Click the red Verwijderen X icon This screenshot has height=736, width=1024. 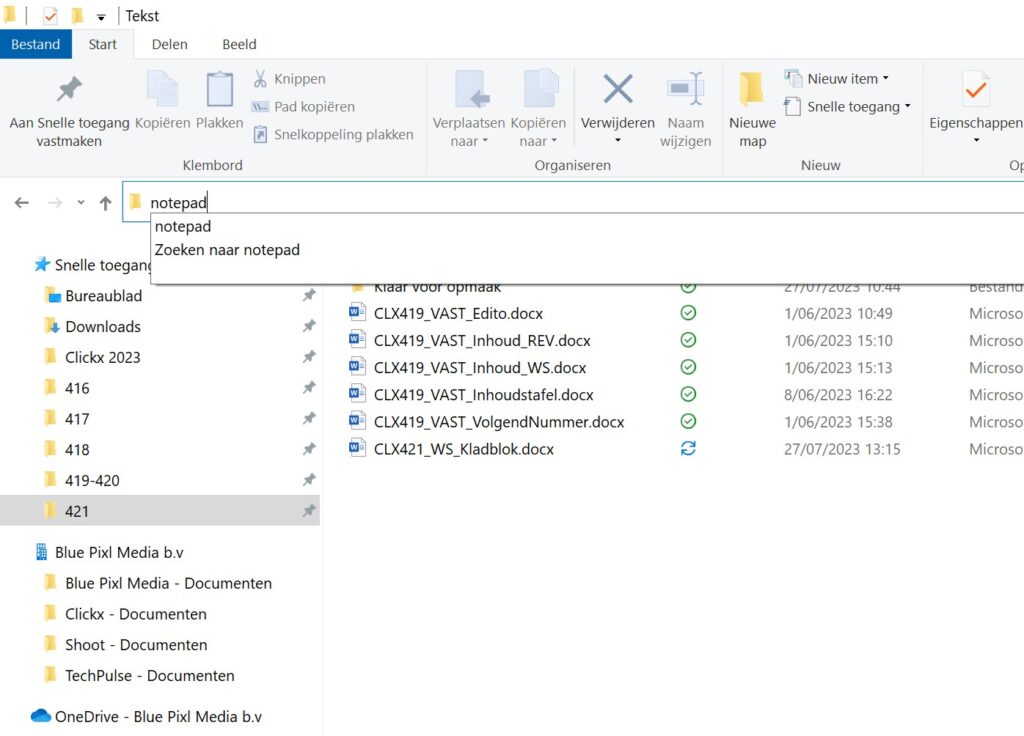(x=617, y=89)
